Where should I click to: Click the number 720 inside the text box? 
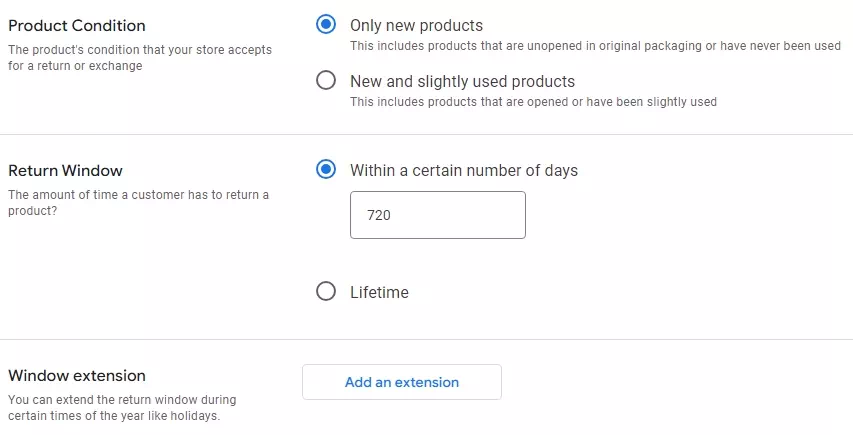pyautogui.click(x=379, y=215)
